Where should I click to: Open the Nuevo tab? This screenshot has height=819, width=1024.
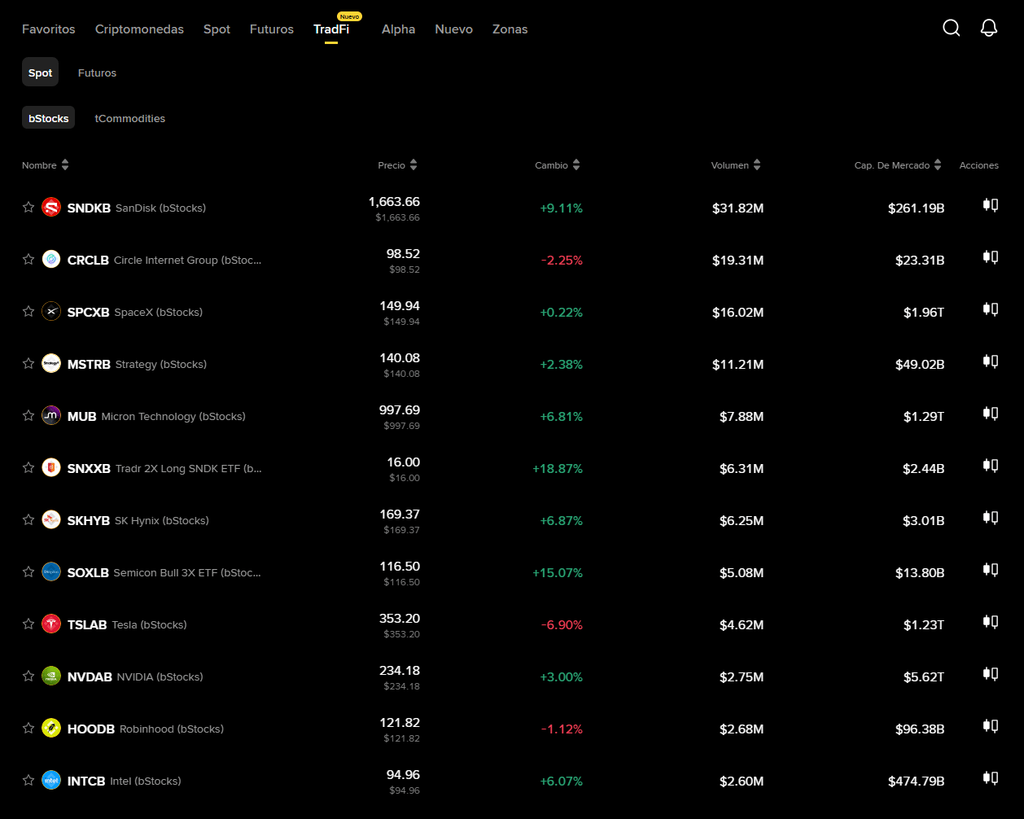pyautogui.click(x=454, y=29)
